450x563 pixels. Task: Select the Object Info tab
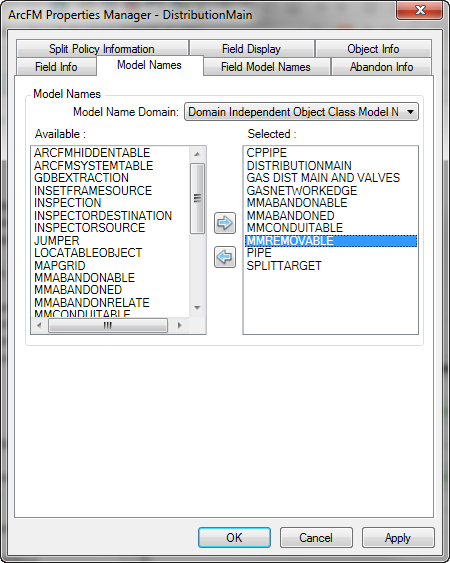(x=373, y=48)
